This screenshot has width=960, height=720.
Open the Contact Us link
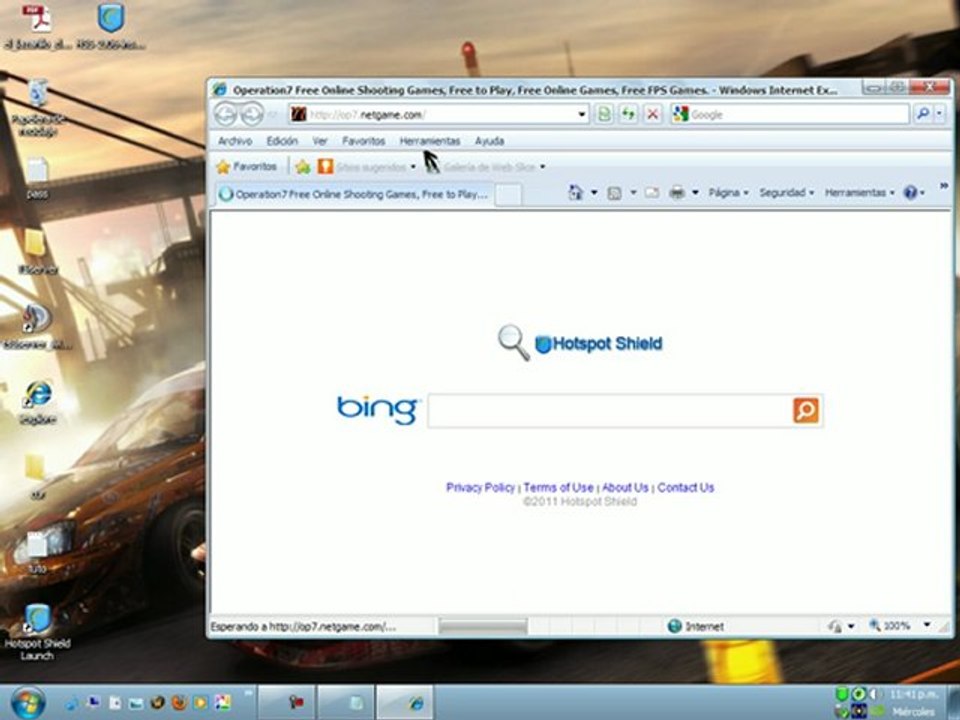(x=686, y=487)
